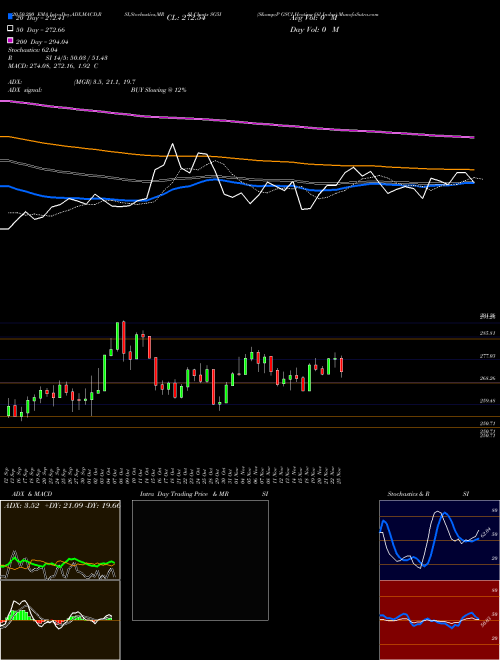Click the 'ADX & MACD' panel title
Screen dimensions: 500x660
(x=32, y=494)
